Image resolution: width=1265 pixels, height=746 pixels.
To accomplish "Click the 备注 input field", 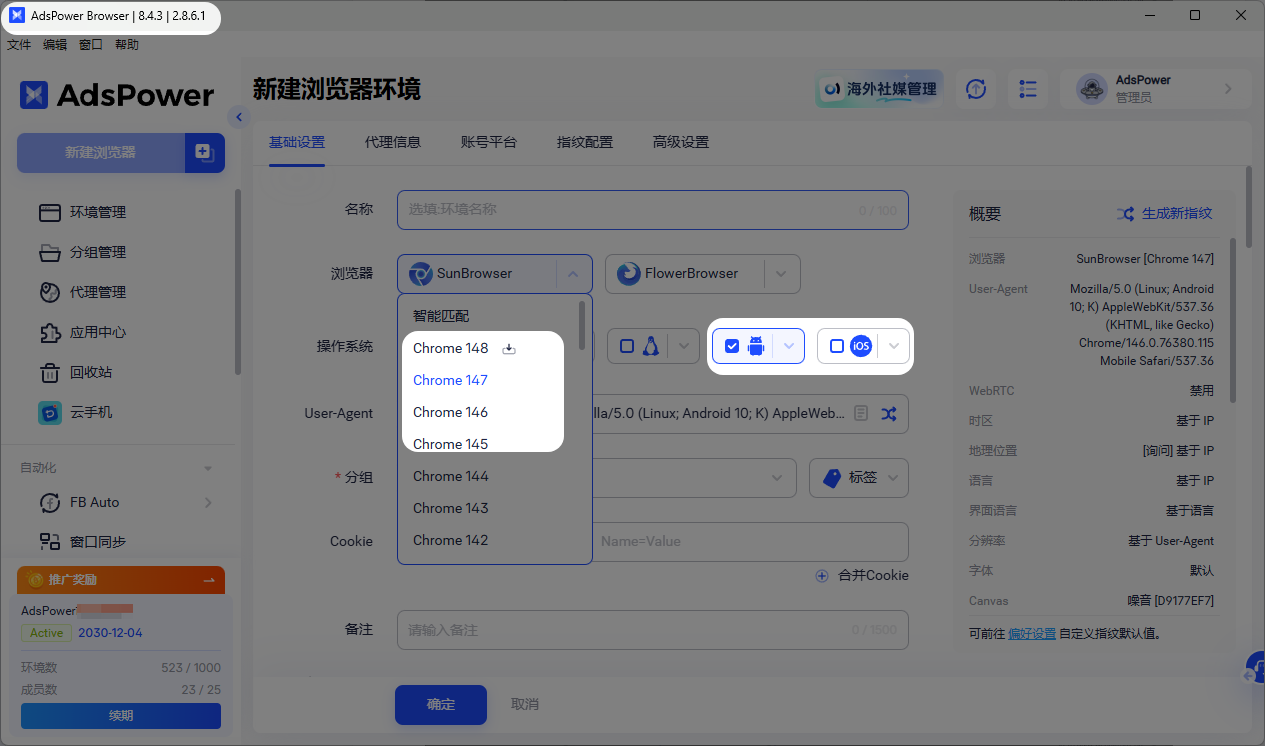I will [x=653, y=630].
